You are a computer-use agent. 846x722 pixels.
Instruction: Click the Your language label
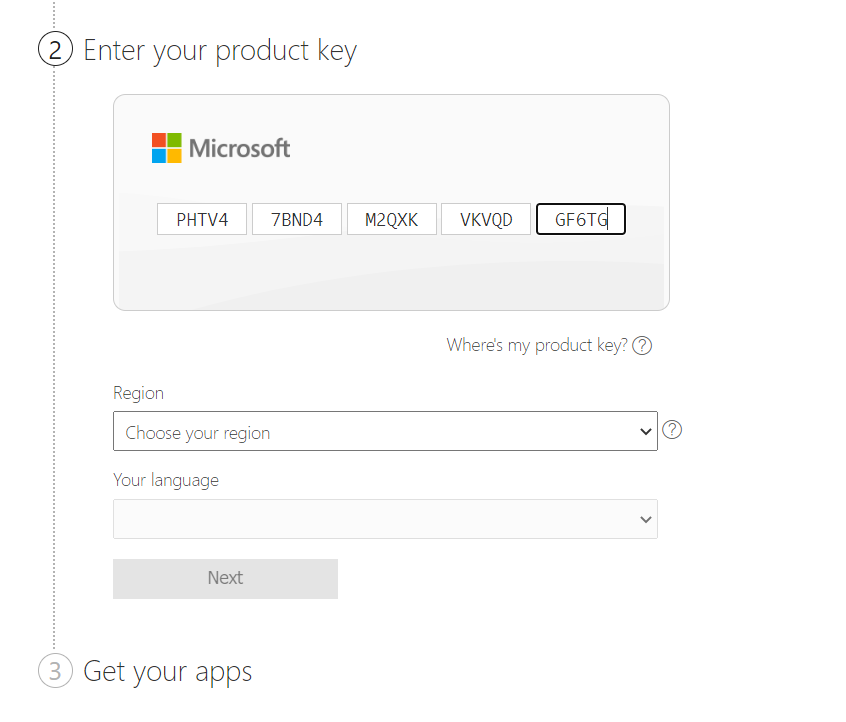pos(166,480)
